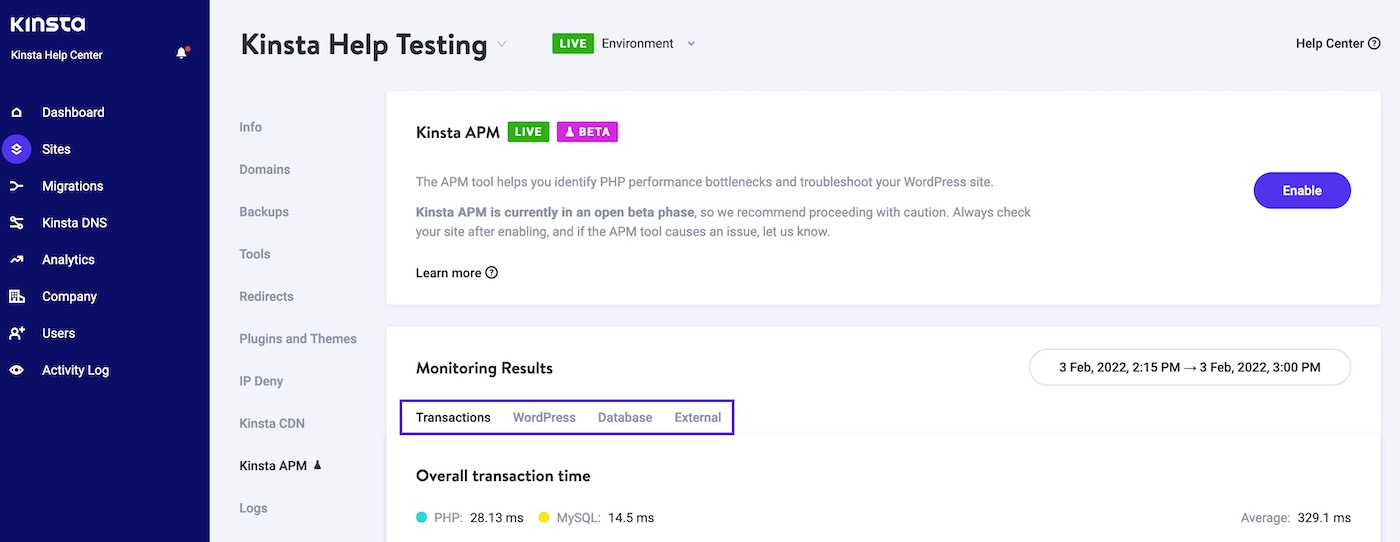This screenshot has width=1400, height=542.
Task: Open Users in the sidebar
Action: tap(58, 333)
